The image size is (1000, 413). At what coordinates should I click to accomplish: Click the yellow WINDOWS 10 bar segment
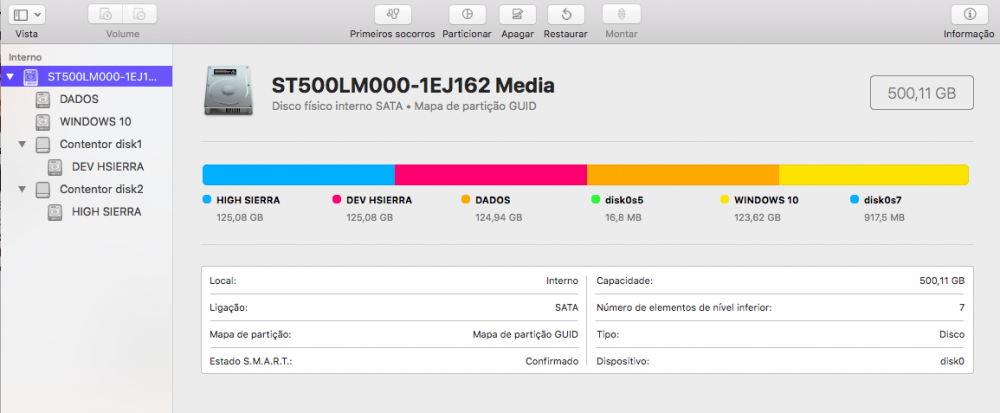874,175
